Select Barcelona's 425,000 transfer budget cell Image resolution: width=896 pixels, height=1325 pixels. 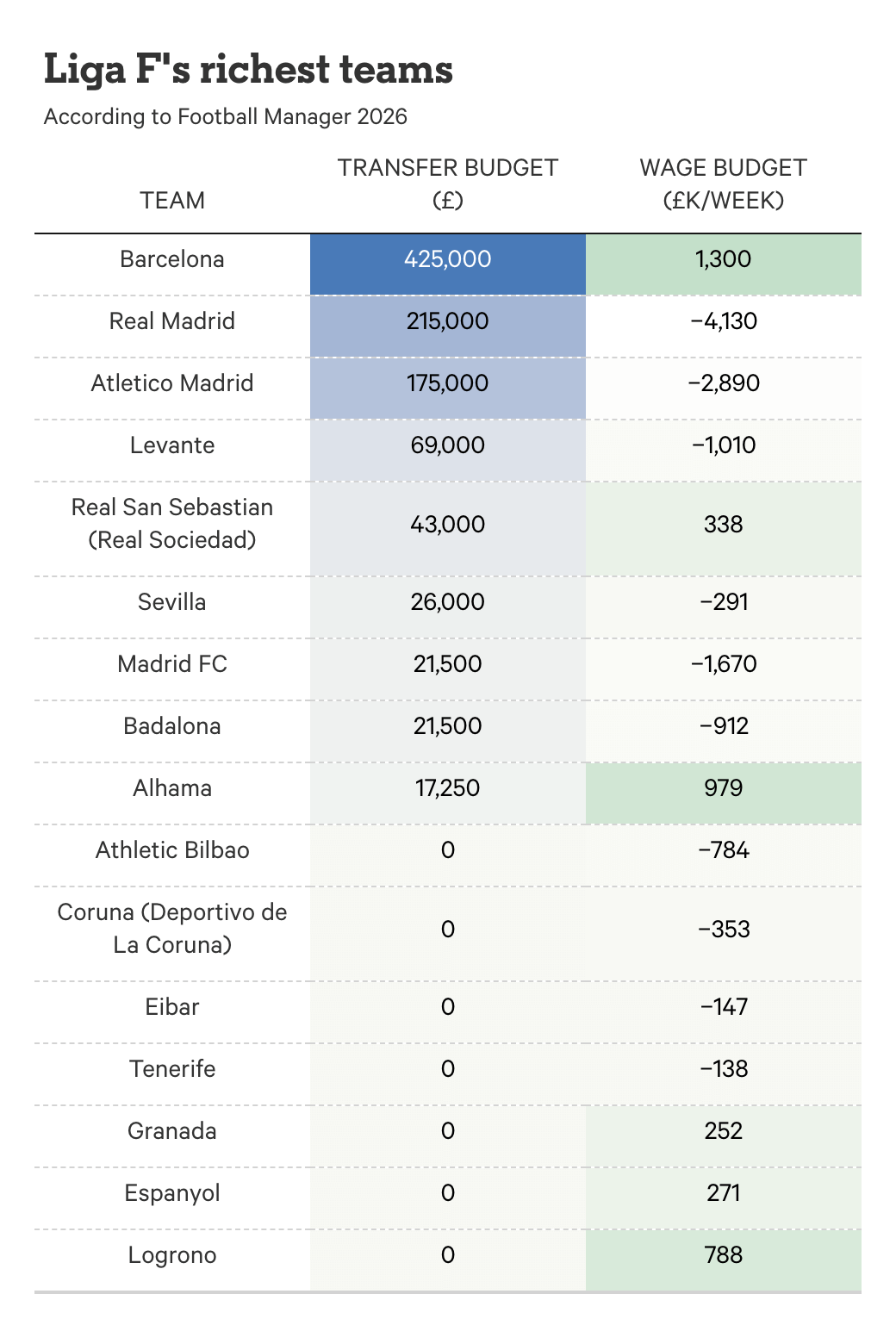tap(447, 259)
